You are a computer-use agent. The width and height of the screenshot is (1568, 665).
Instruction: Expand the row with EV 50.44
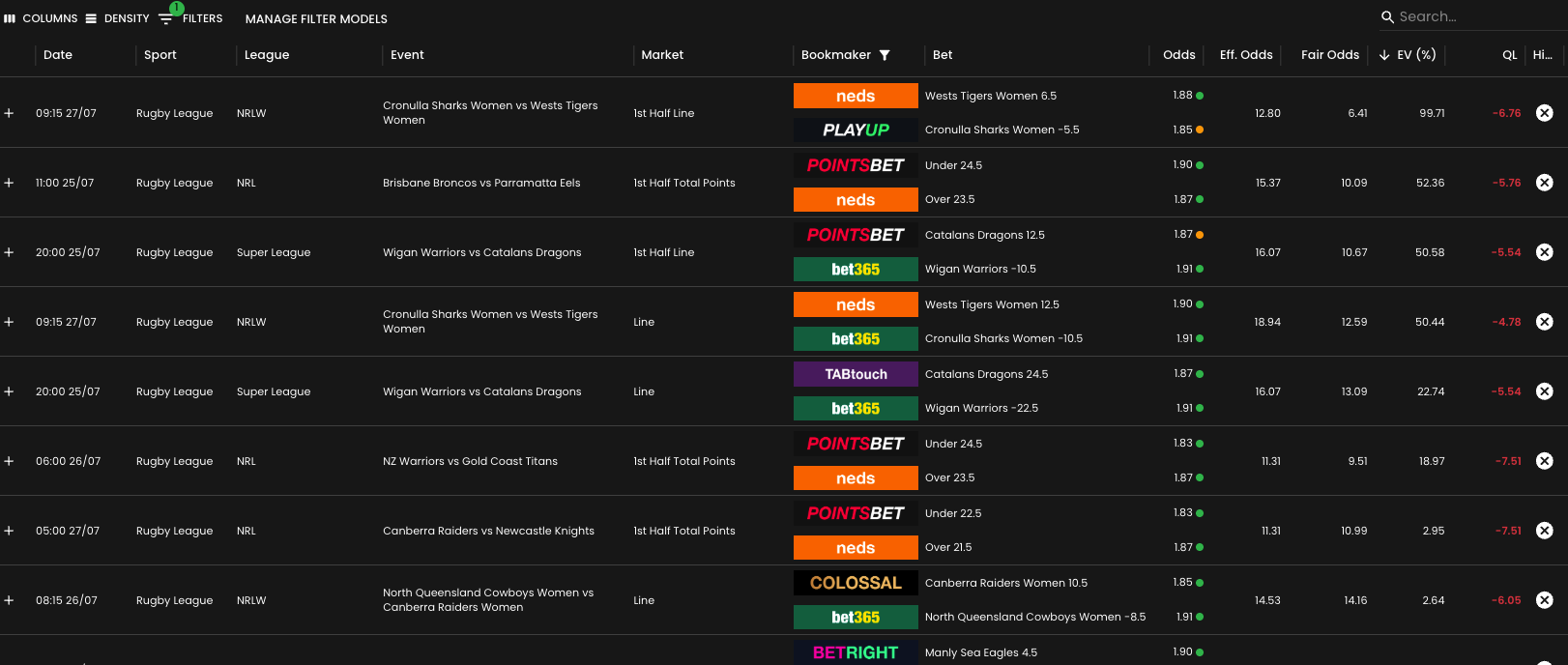click(x=9, y=322)
